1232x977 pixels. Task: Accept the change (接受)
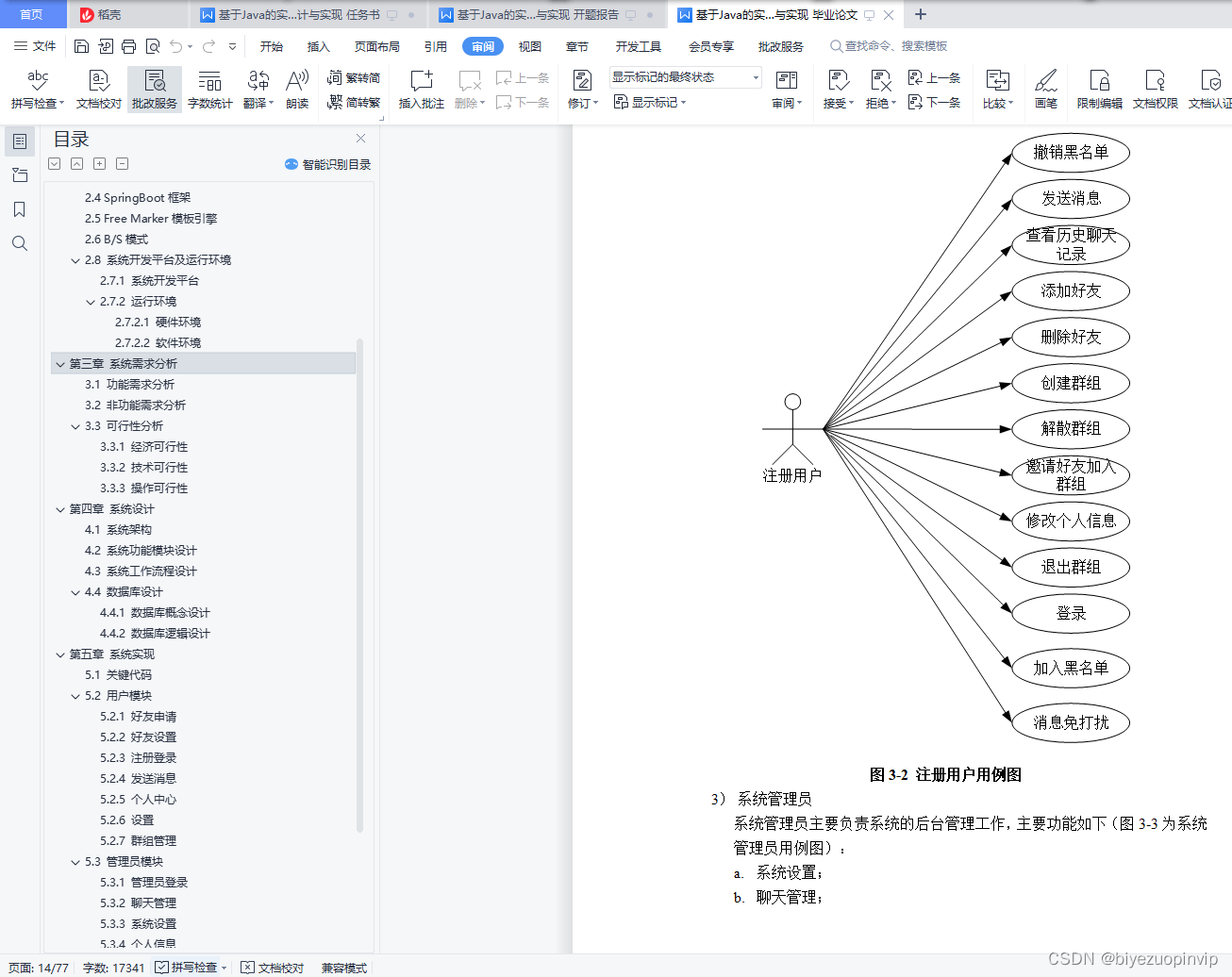839,90
